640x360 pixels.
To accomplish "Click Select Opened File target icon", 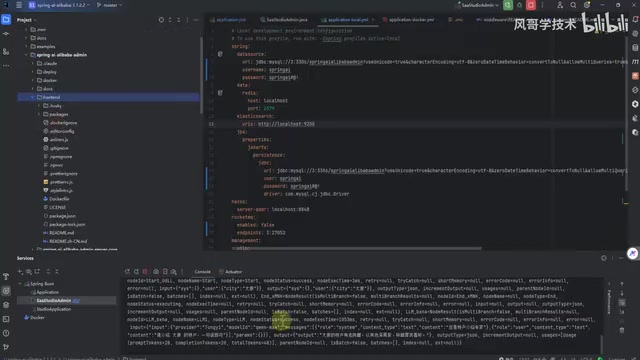I will pos(161,20).
